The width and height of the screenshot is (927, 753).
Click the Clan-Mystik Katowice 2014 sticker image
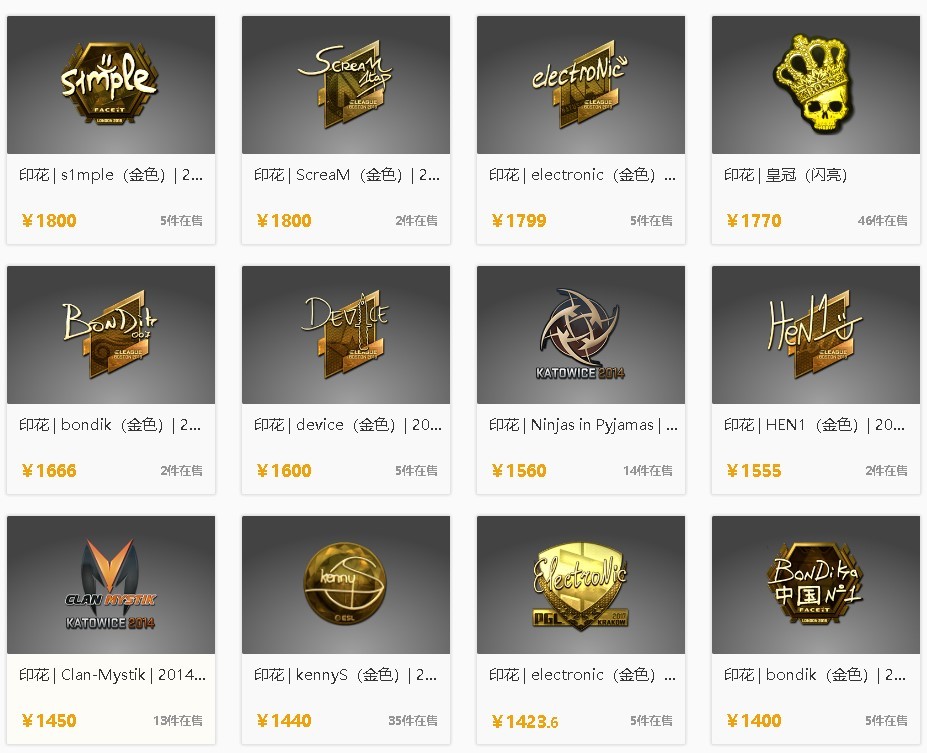click(x=110, y=585)
